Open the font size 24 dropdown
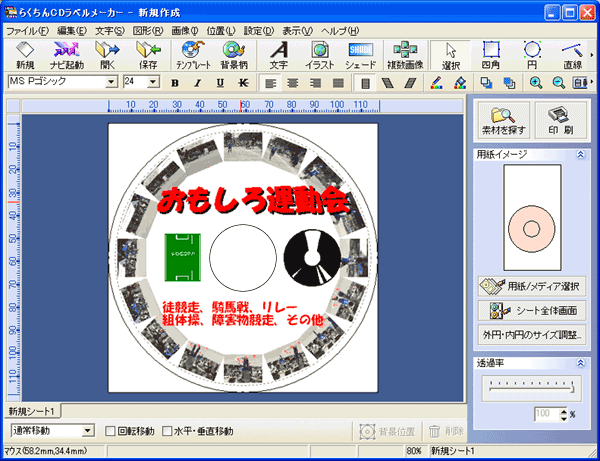 click(155, 81)
